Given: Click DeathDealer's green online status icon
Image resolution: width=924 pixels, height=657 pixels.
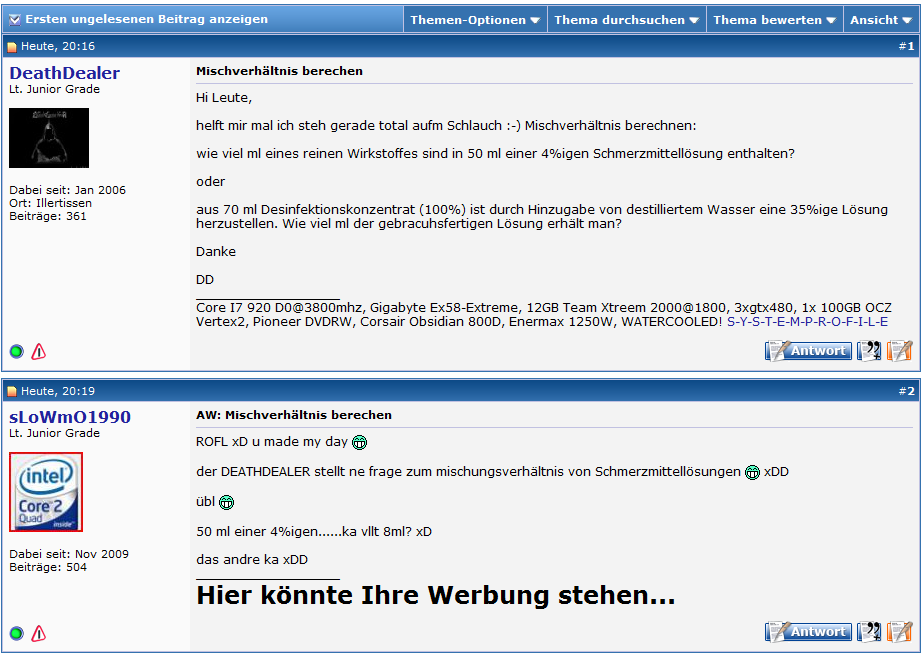Looking at the screenshot, I should (x=16, y=352).
